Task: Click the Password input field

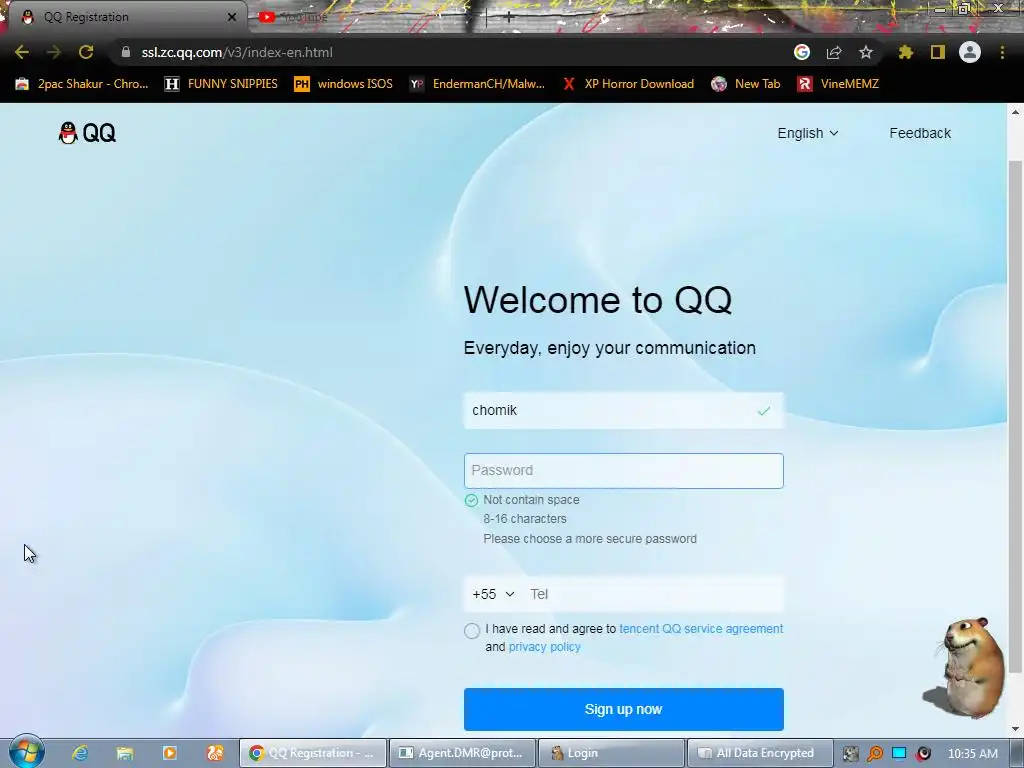Action: [624, 471]
